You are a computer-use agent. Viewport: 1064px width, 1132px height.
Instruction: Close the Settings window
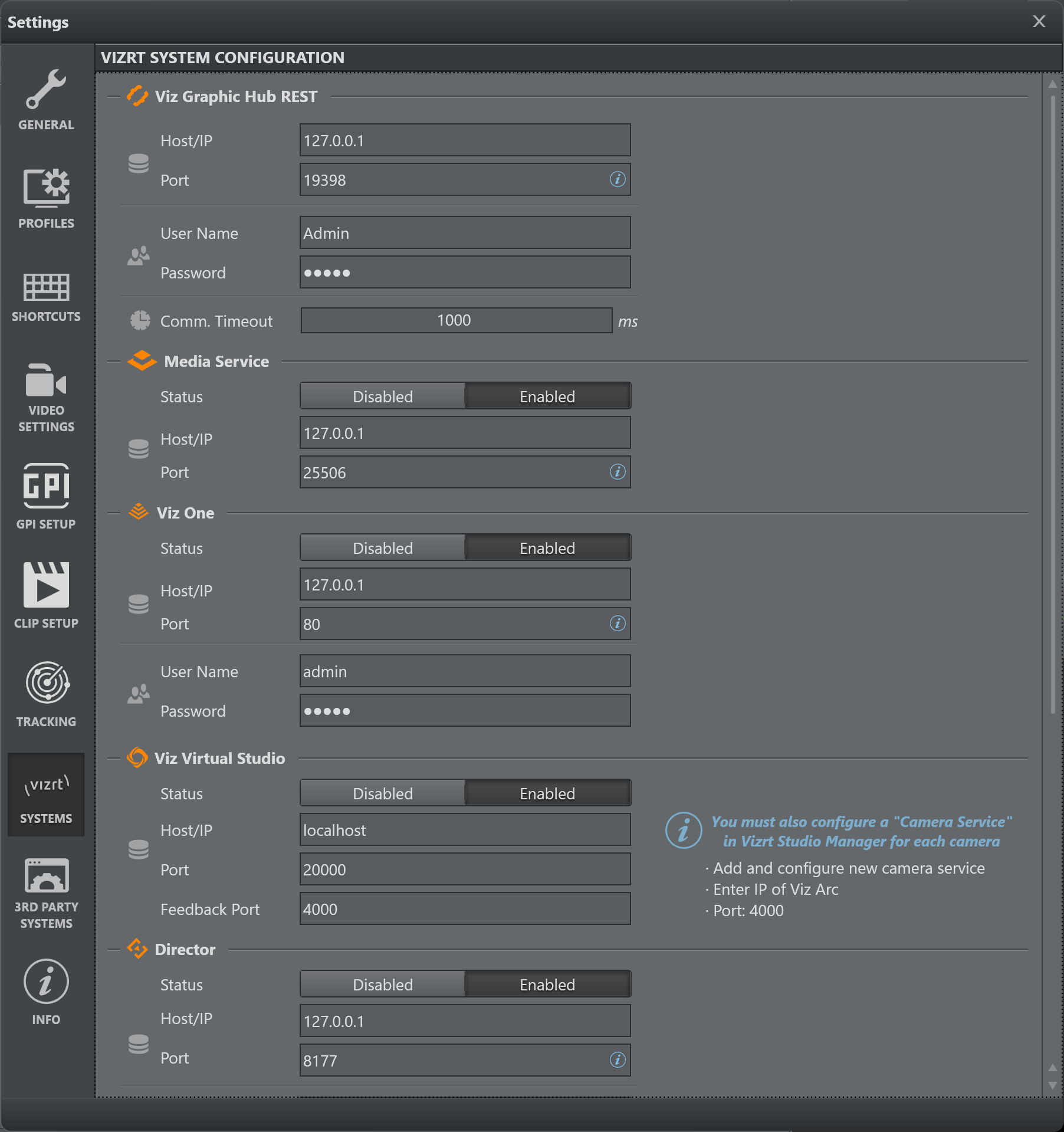[x=1039, y=21]
